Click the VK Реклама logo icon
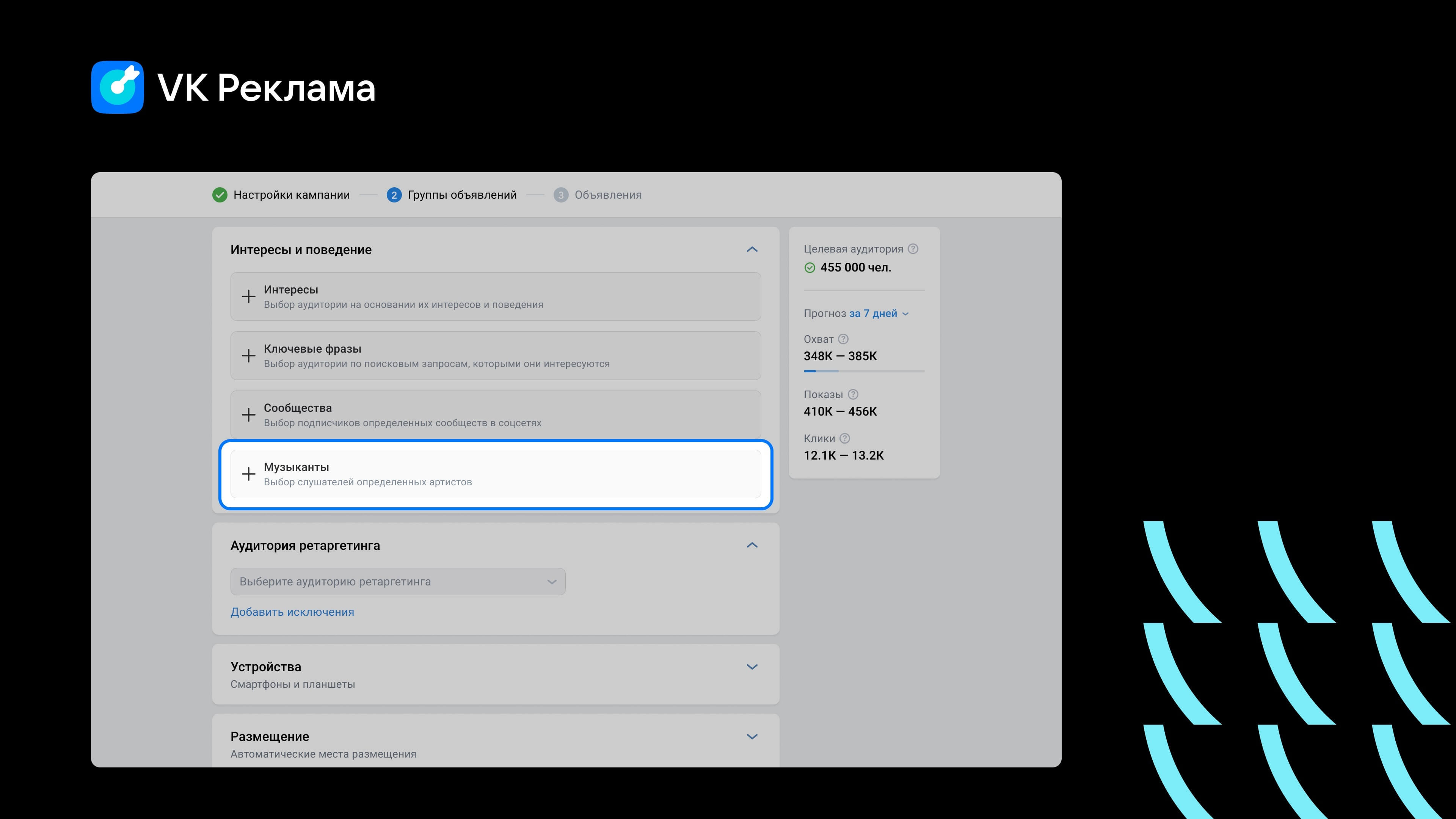 pos(118,87)
